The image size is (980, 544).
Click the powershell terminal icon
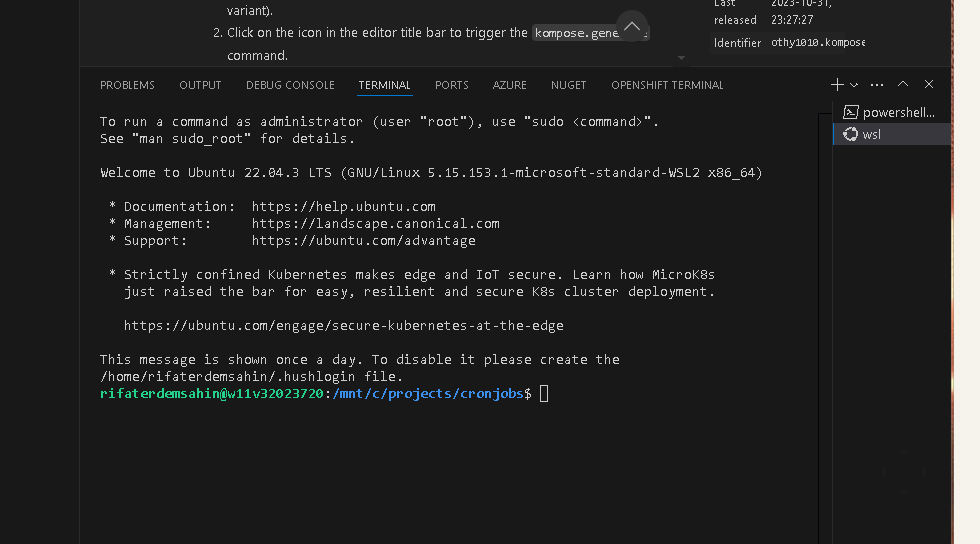pyautogui.click(x=851, y=113)
